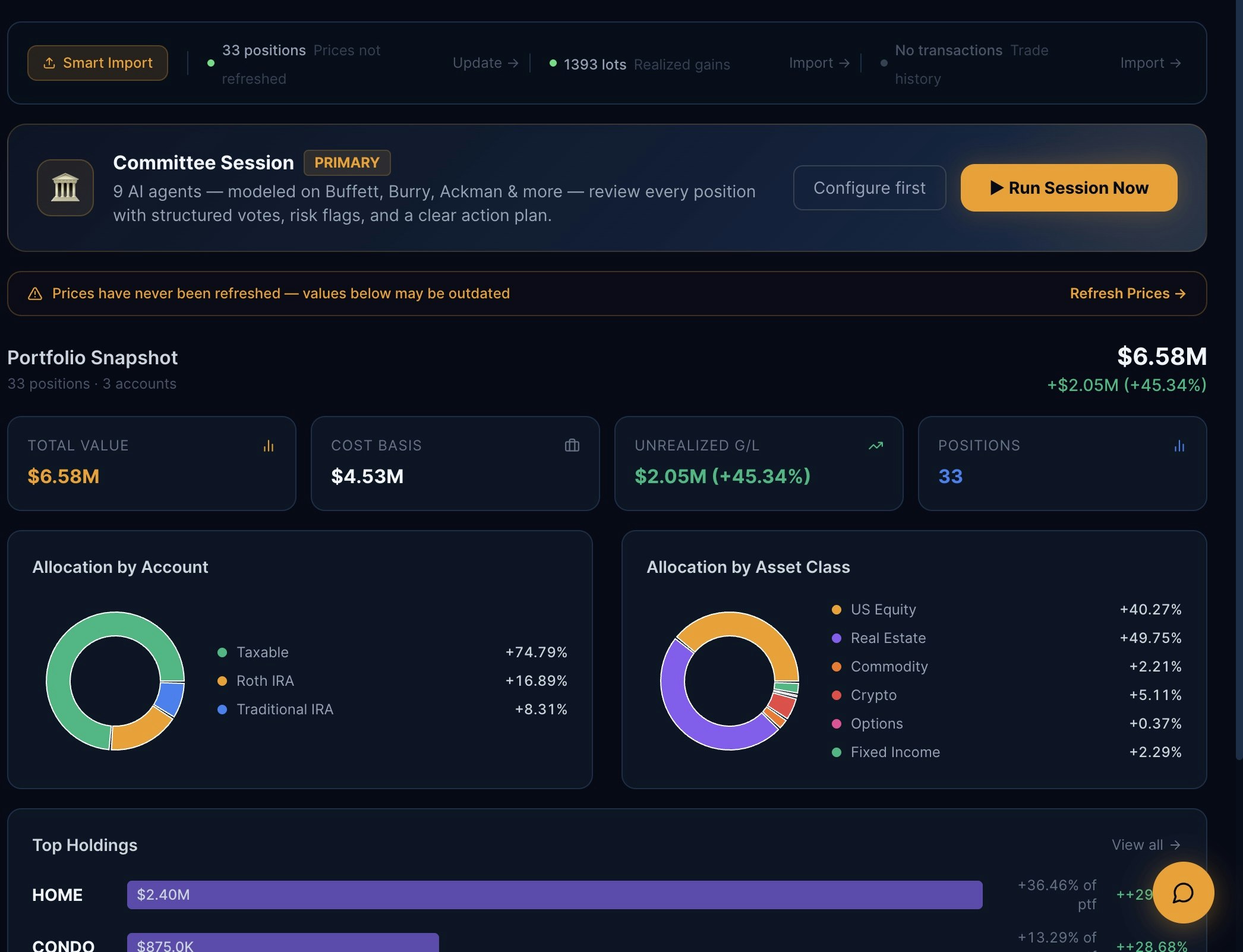This screenshot has width=1243, height=952.
Task: Click Update next to 33 positions
Action: 485,63
